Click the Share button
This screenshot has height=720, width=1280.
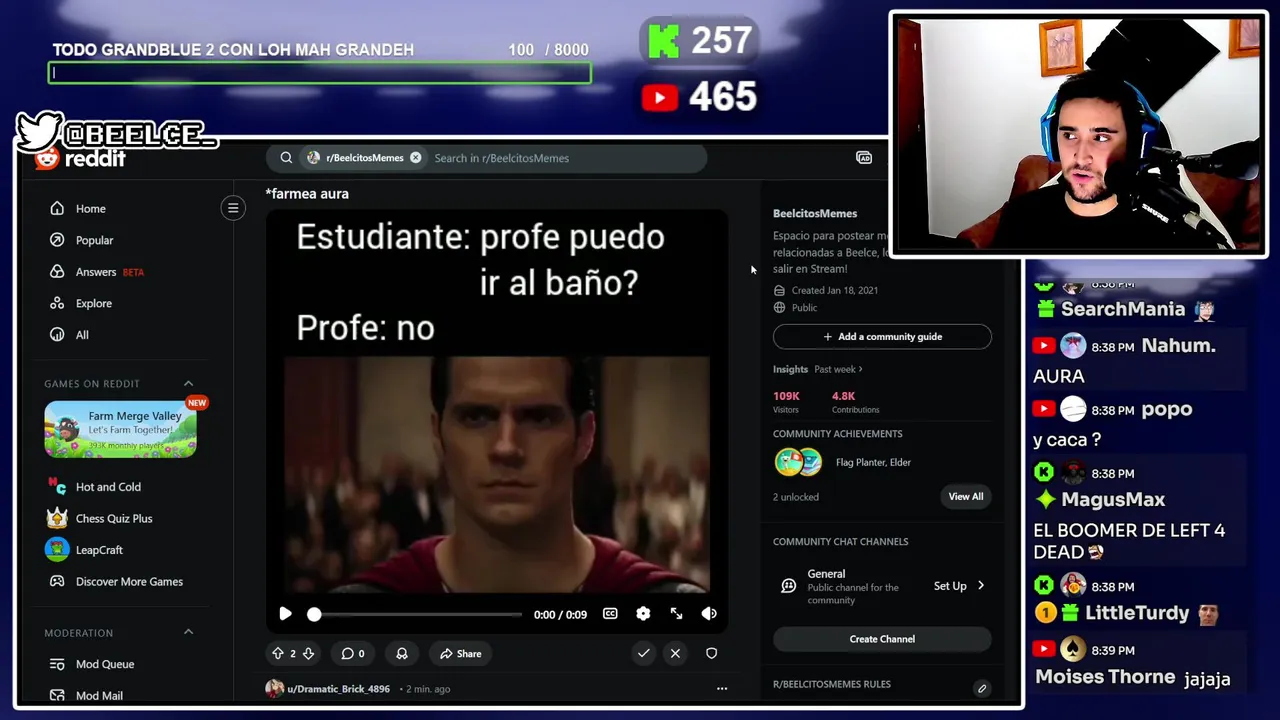461,654
